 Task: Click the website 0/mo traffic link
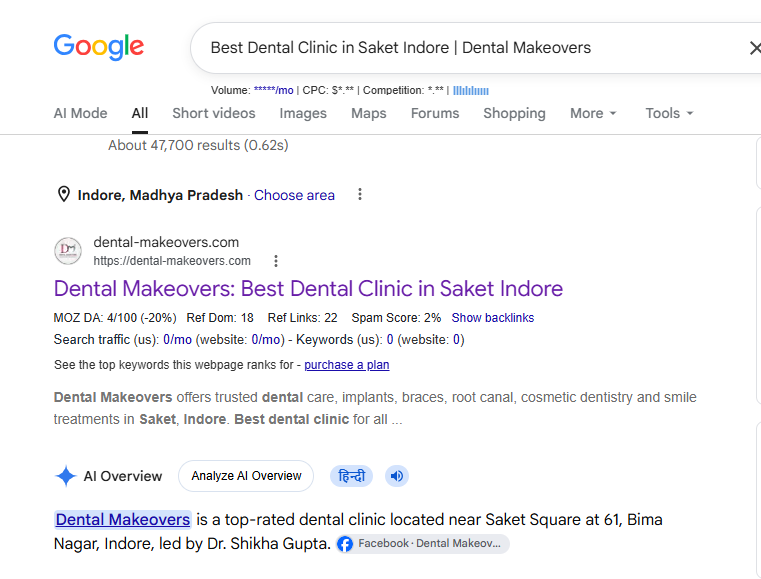click(x=266, y=340)
